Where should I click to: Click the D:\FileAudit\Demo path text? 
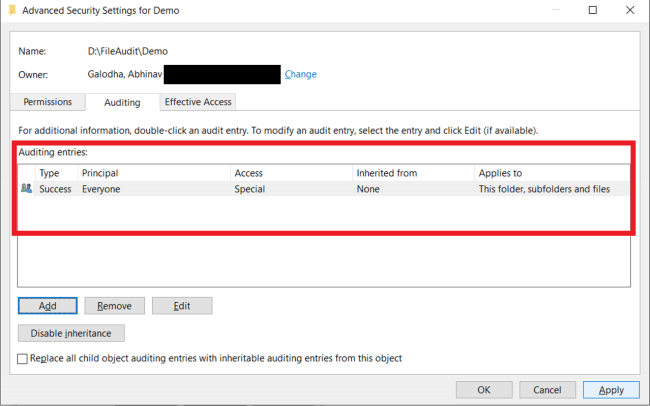coord(128,51)
